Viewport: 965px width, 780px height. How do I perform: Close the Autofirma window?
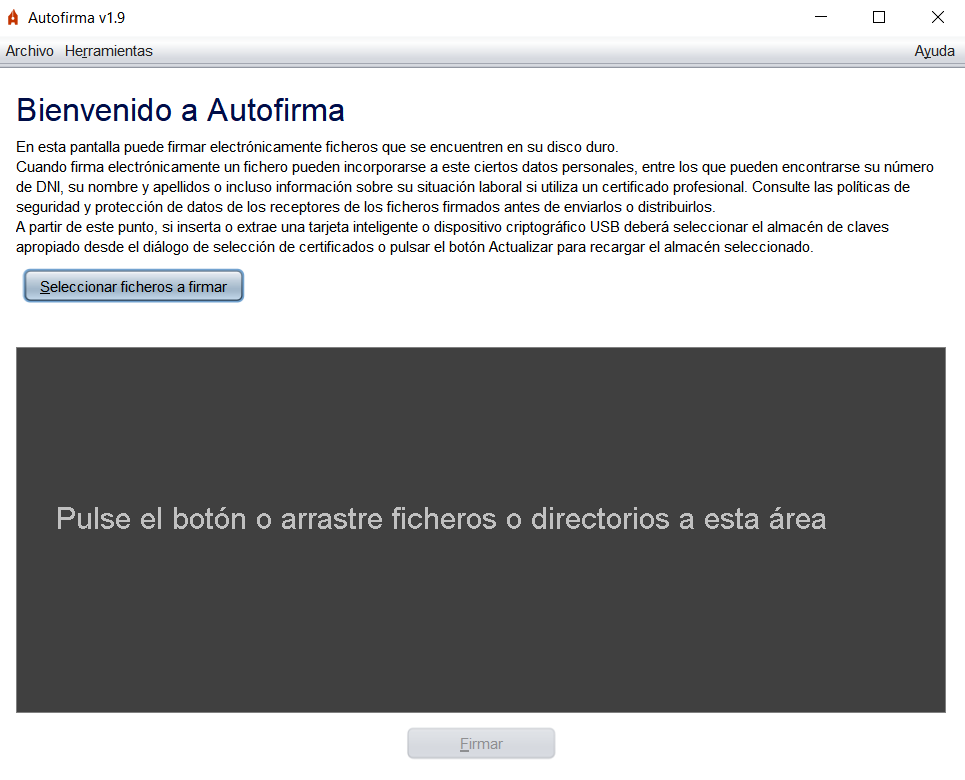tap(937, 17)
